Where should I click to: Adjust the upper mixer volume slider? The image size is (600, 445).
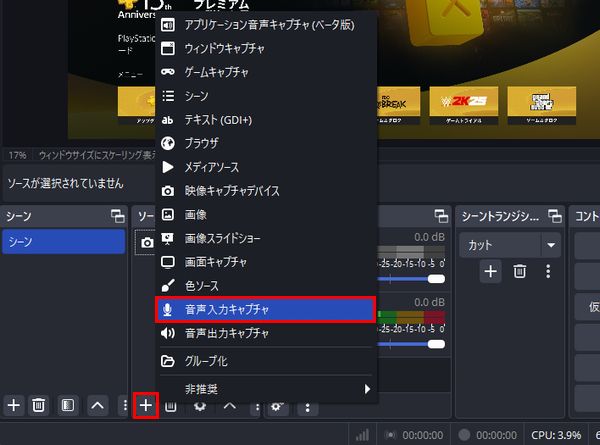436,279
